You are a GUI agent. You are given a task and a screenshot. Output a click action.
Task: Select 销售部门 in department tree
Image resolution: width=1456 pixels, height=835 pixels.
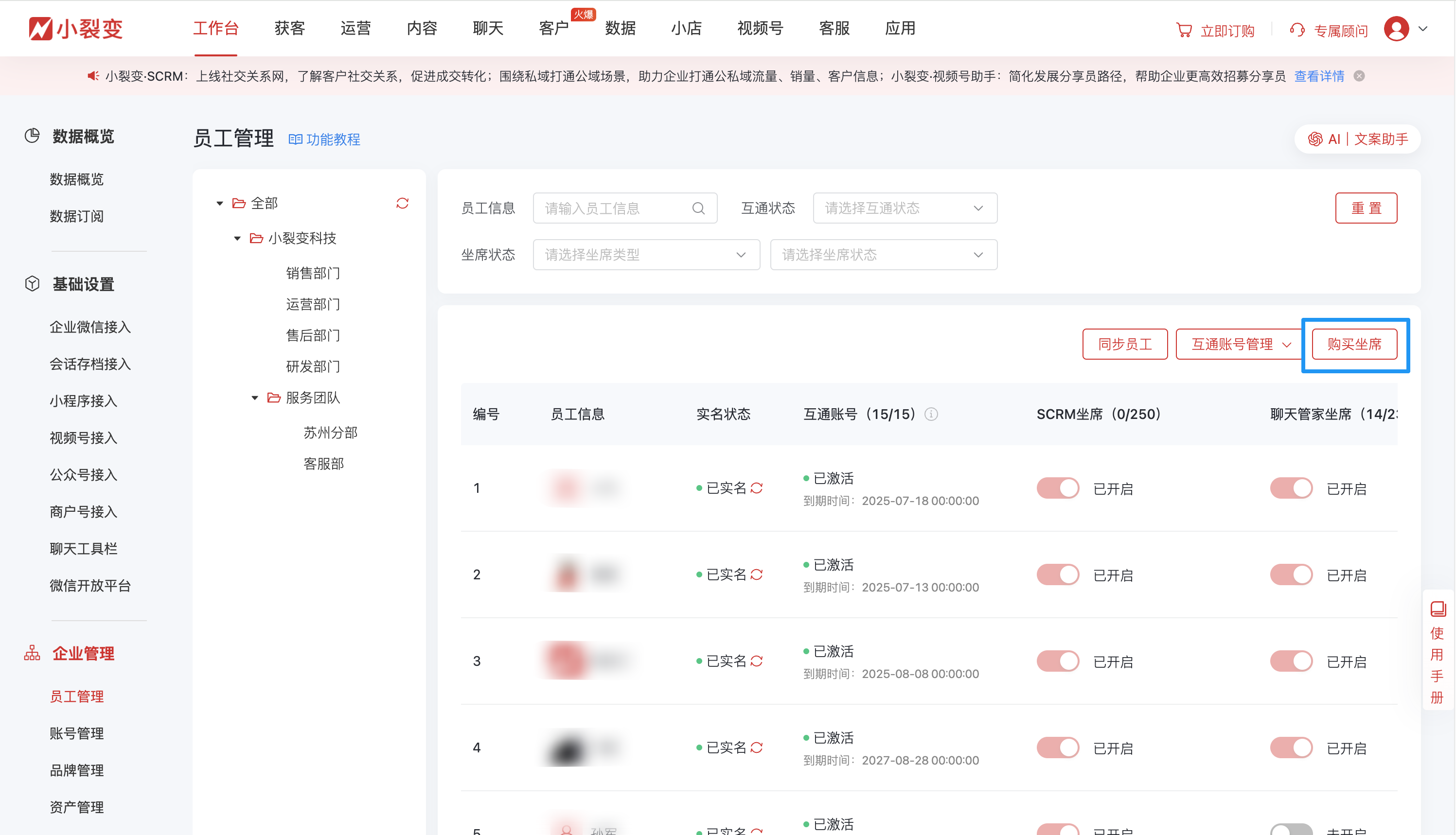pyautogui.click(x=313, y=273)
